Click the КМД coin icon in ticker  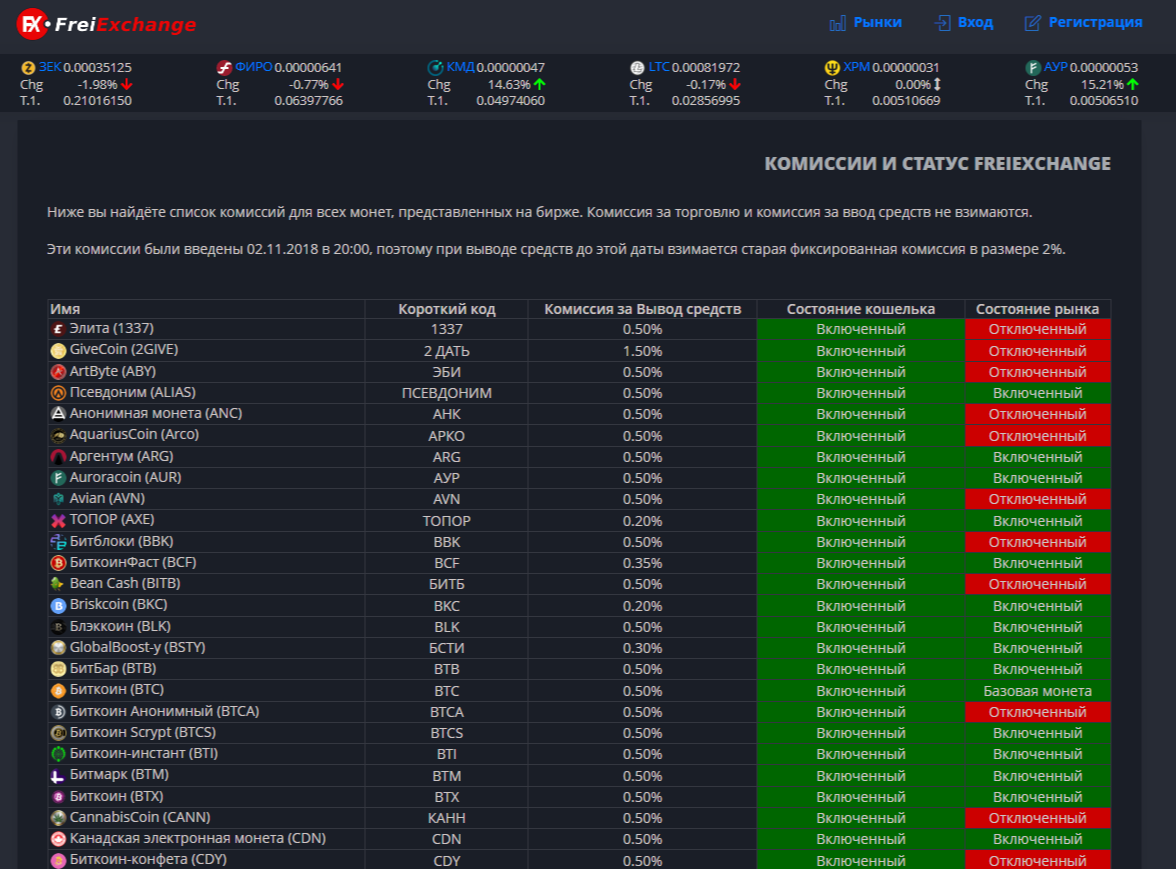click(435, 67)
